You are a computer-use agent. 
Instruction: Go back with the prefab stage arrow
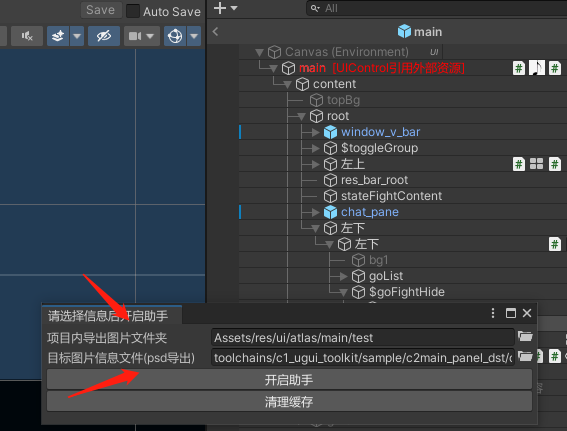216,31
